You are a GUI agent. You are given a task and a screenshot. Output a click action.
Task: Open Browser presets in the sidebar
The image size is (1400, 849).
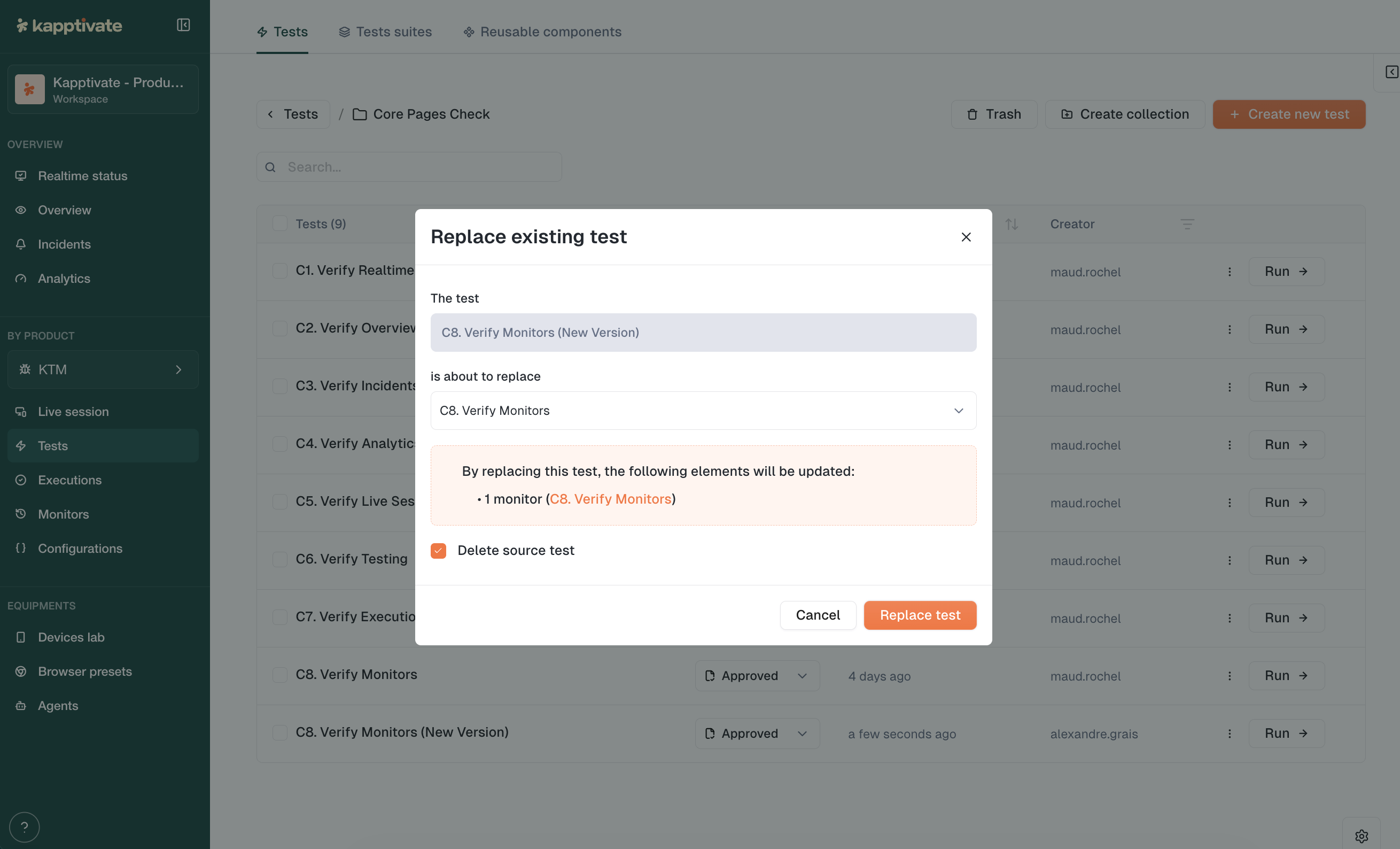tap(103, 672)
